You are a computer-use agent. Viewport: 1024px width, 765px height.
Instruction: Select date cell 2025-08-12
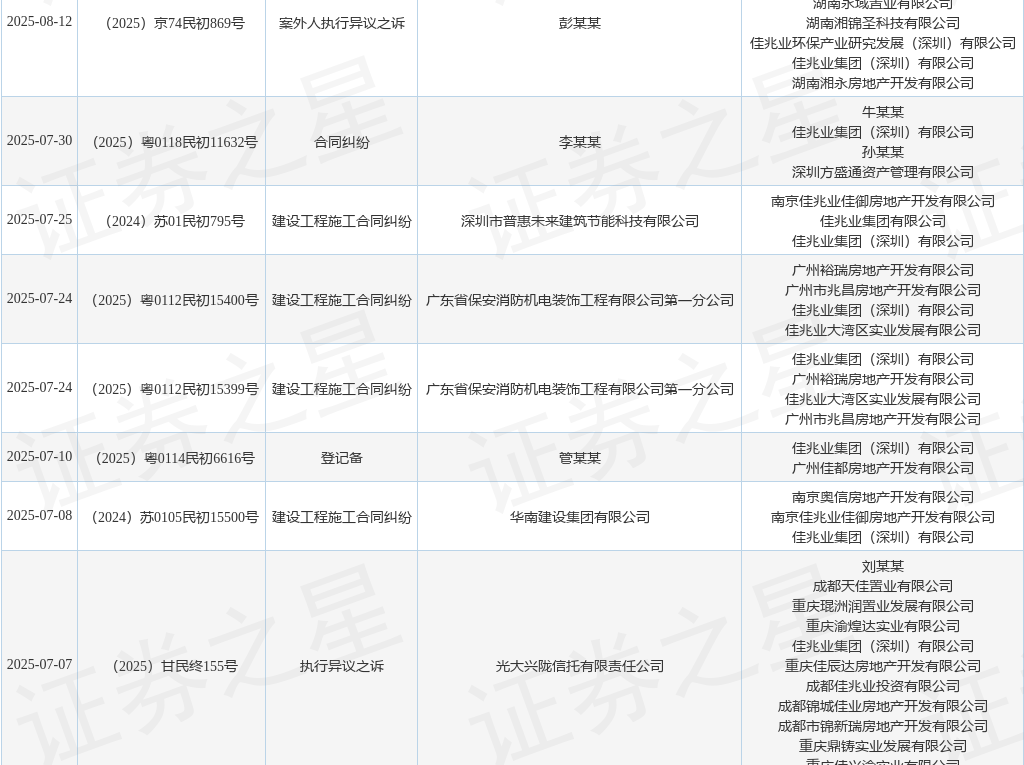pos(39,22)
